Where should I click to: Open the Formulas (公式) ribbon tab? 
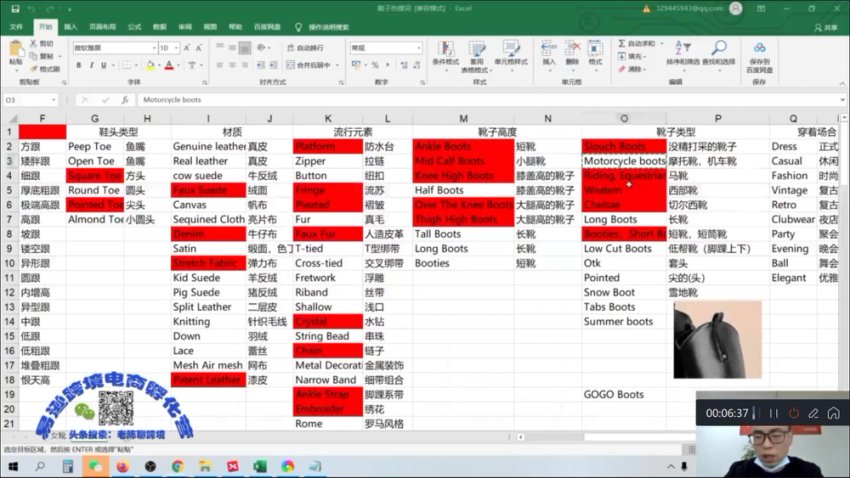pos(134,27)
